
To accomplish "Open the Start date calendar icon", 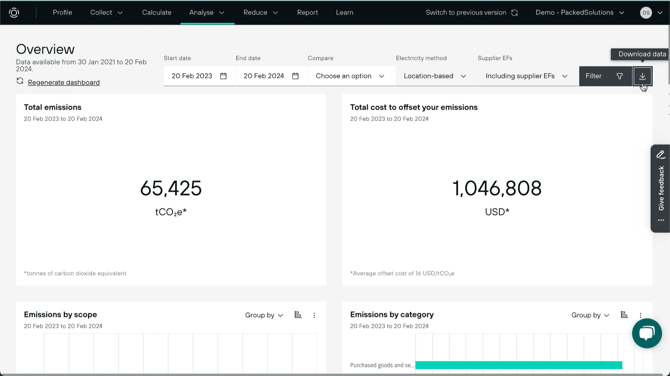I will pos(223,76).
